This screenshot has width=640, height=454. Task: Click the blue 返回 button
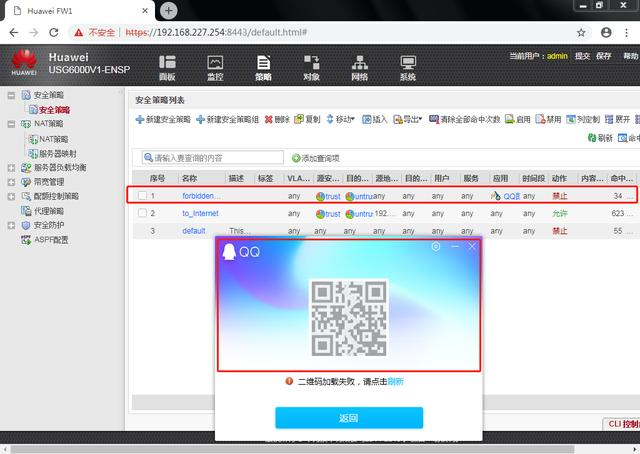coord(349,418)
